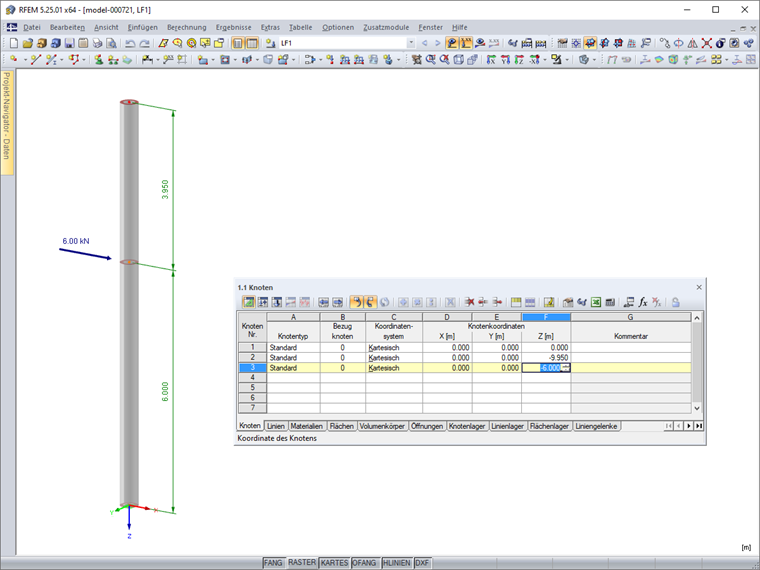Image resolution: width=760 pixels, height=570 pixels.
Task: Switch to the Materialien tab
Action: [306, 426]
